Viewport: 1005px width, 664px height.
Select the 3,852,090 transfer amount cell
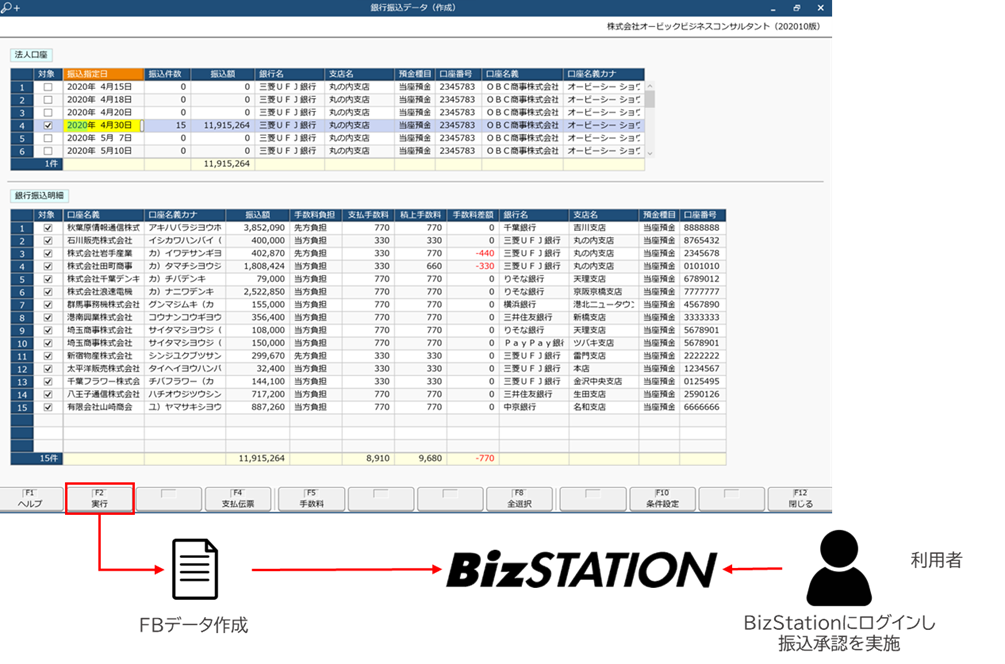pos(258,228)
